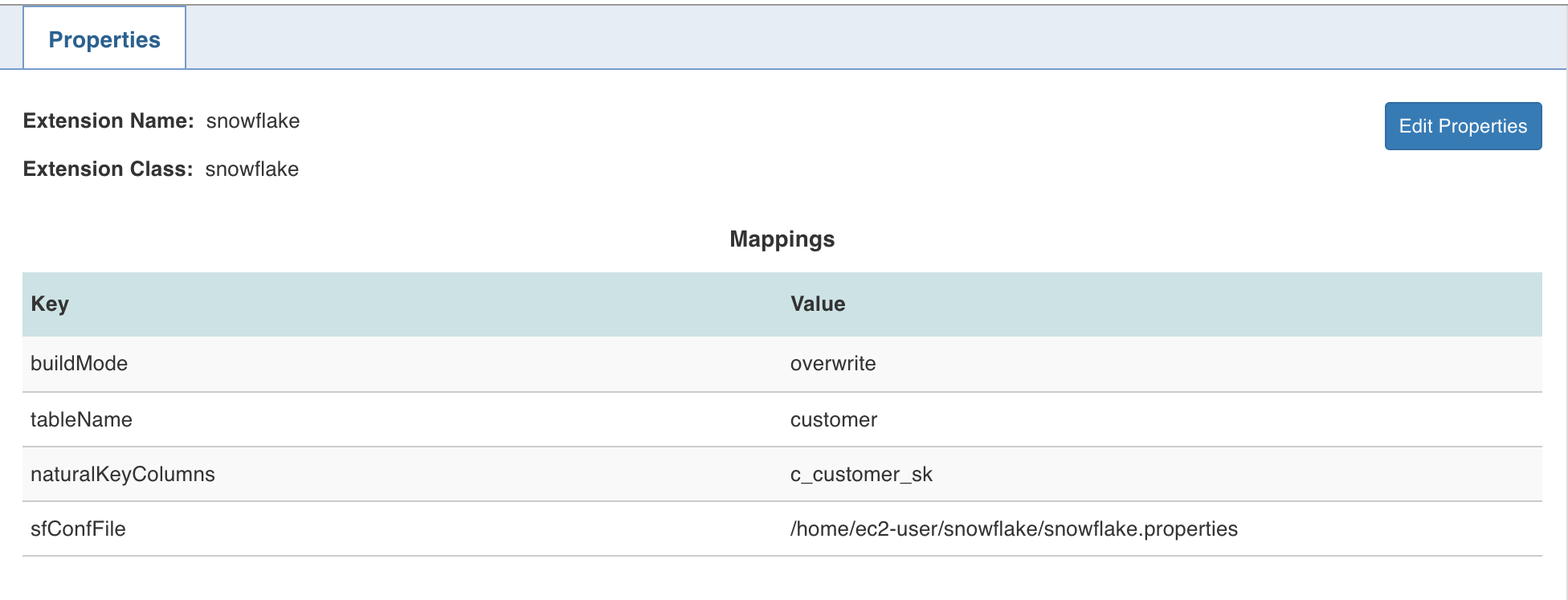Select the buildMode key cell
1568x600 pixels.
pyautogui.click(x=80, y=363)
